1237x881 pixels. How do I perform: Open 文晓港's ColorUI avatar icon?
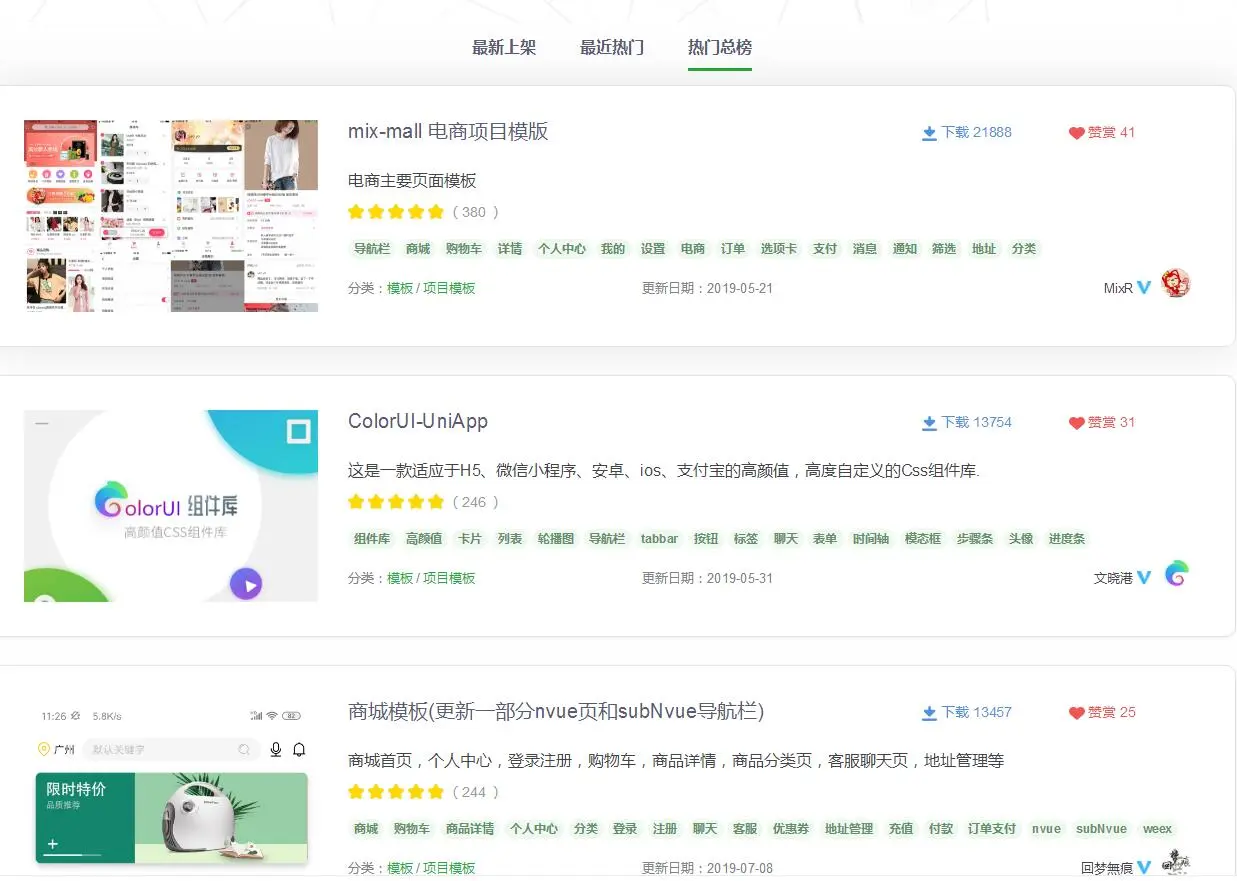[x=1176, y=573]
